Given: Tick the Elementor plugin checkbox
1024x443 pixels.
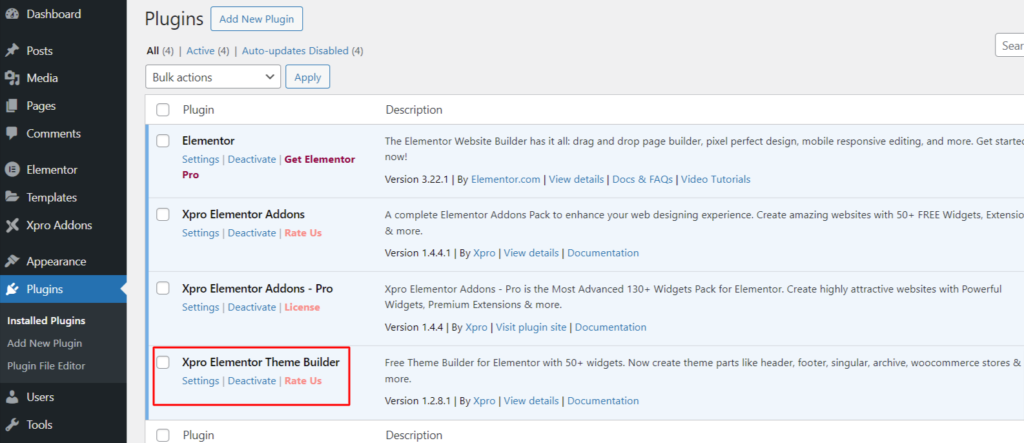Looking at the screenshot, I should (x=163, y=141).
